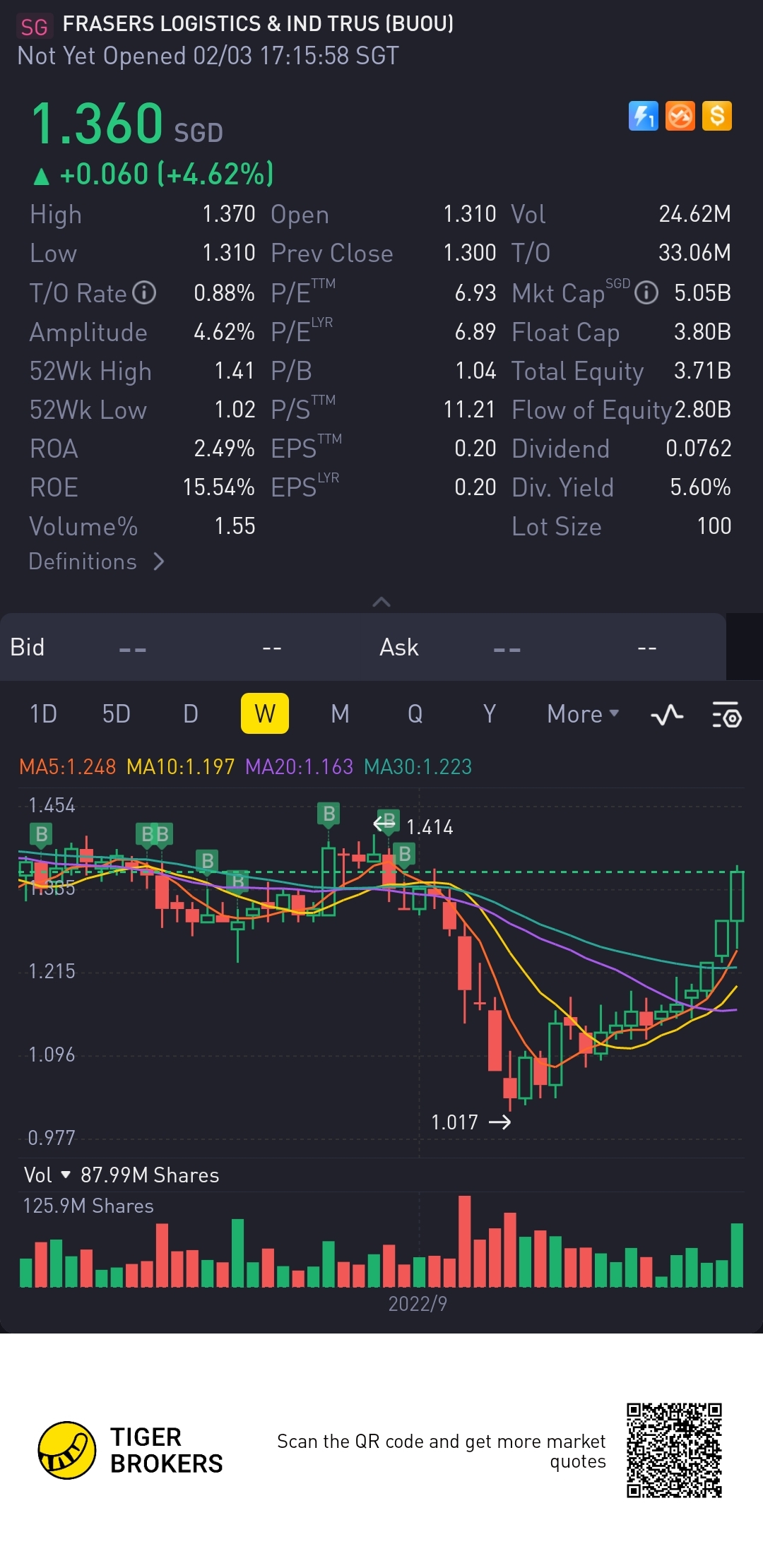Open the Vol indicator dropdown
Viewport: 763px width, 1568px height.
47,1175
